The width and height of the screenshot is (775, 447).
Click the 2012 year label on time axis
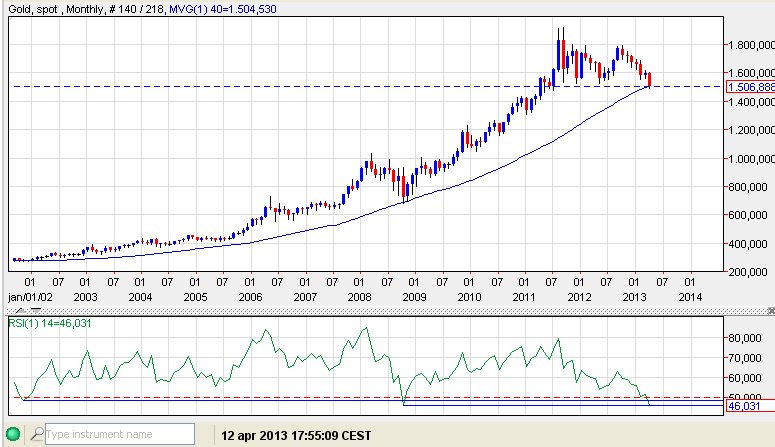coord(579,297)
